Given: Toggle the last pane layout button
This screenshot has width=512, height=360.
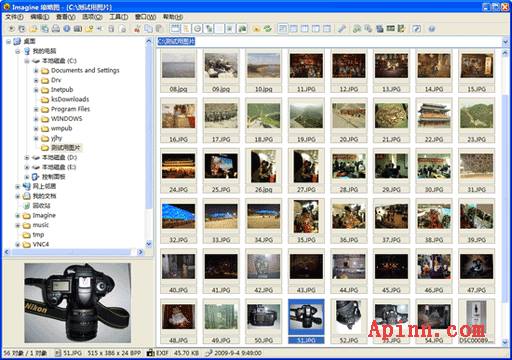Looking at the screenshot, I should 327,29.
